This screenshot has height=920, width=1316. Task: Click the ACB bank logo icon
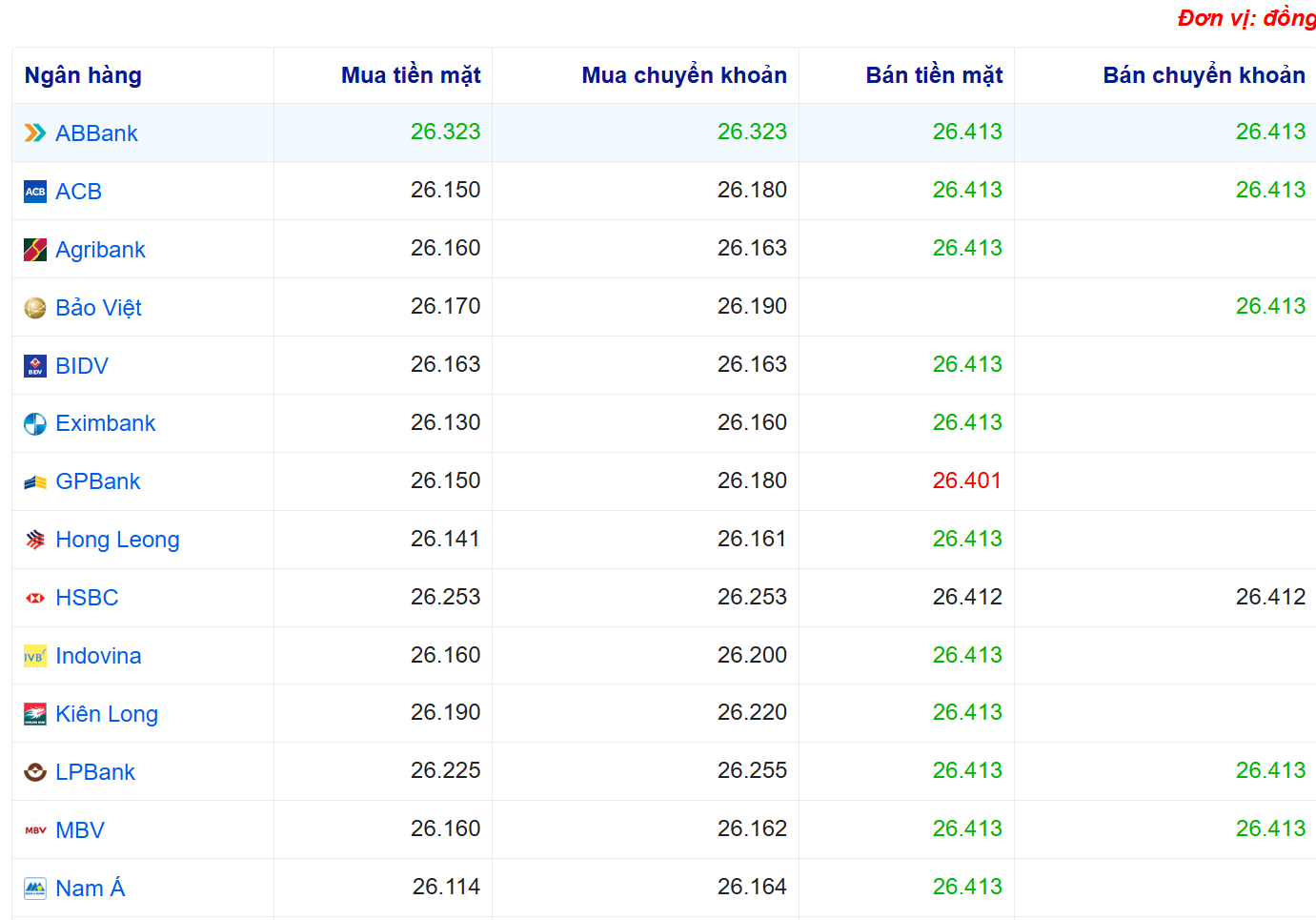click(35, 192)
